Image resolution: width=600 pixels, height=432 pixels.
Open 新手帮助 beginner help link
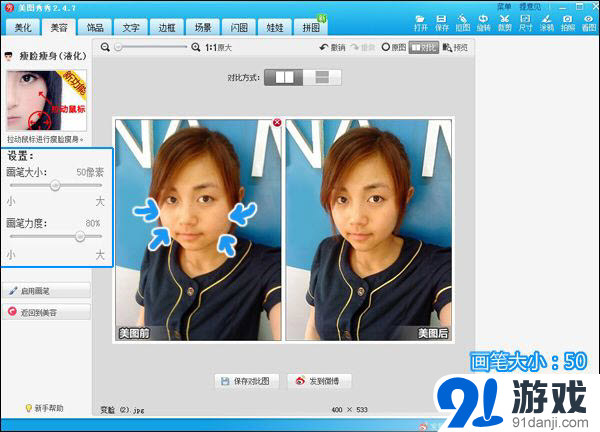coord(44,408)
